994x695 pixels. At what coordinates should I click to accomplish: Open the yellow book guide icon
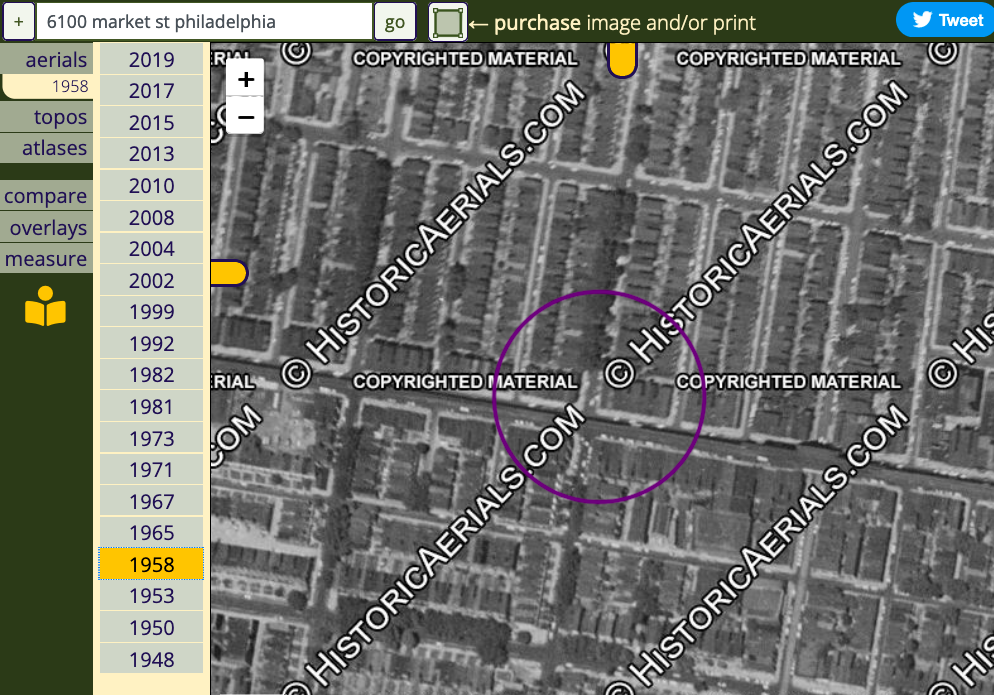pos(45,307)
